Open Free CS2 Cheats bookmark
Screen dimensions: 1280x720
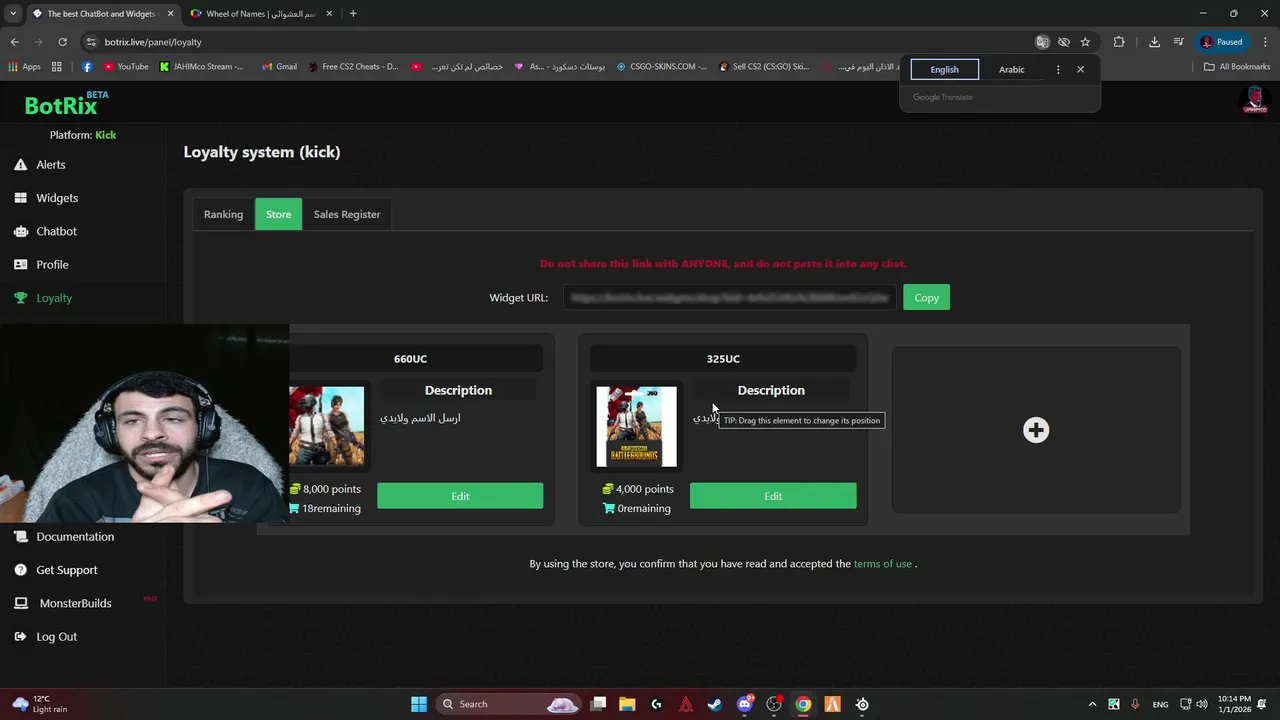pos(353,67)
